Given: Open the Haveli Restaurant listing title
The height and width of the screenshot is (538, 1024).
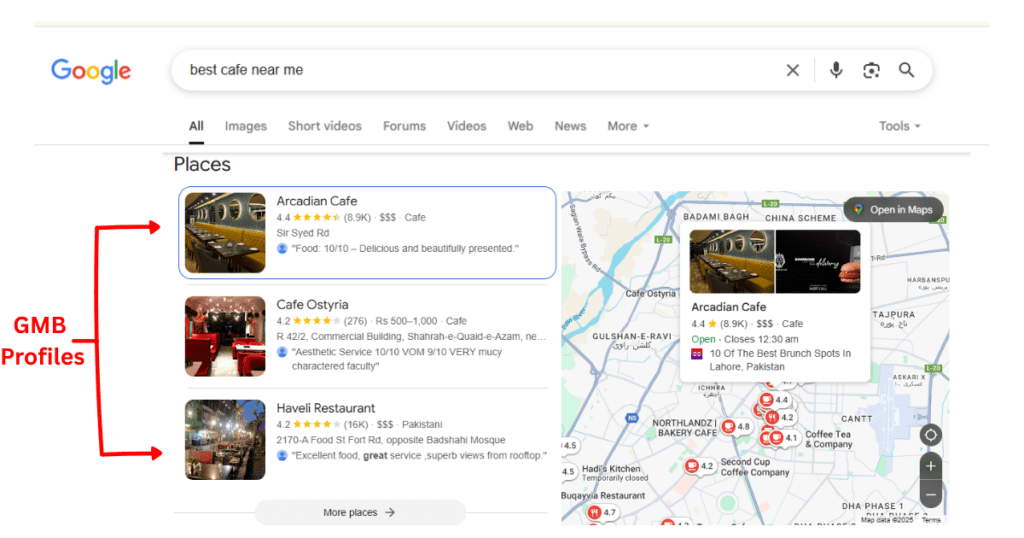Looking at the screenshot, I should pyautogui.click(x=326, y=408).
